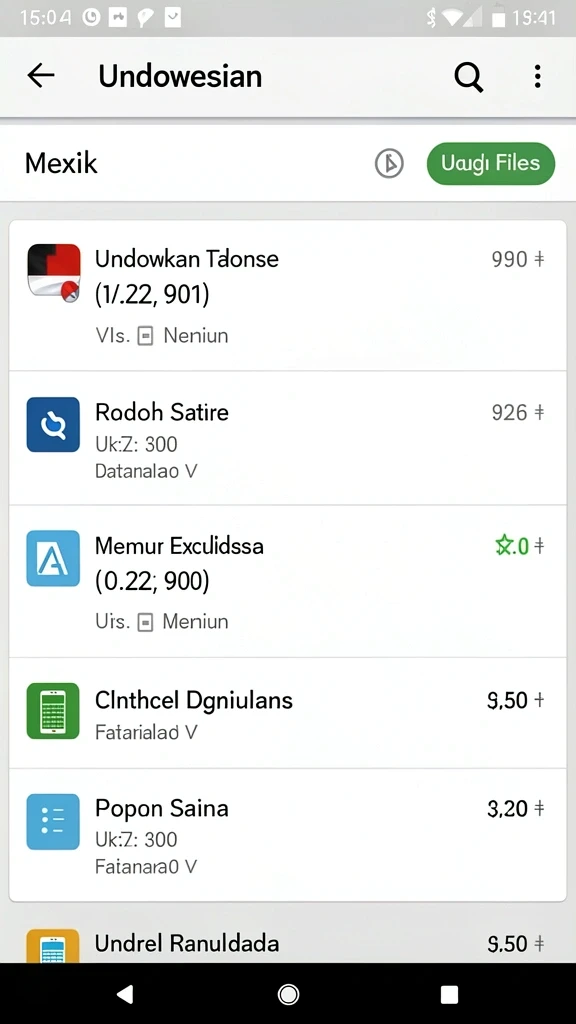
Task: Open the Undowkan Tdonse list entry title
Action: (x=187, y=259)
